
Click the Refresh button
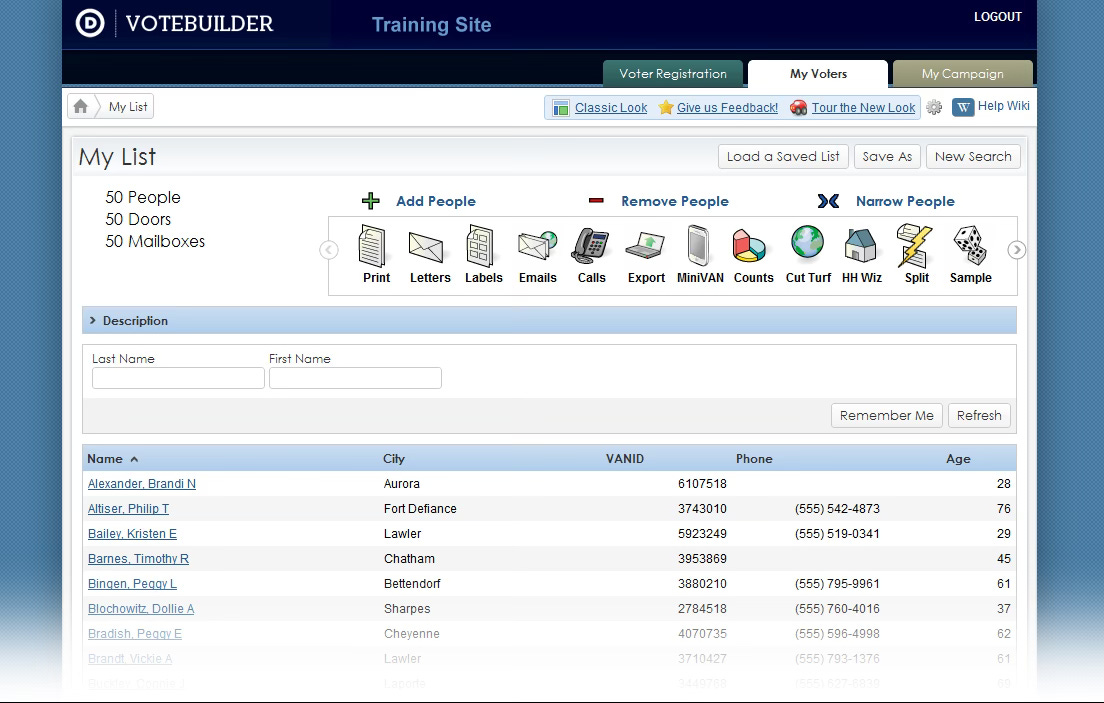pos(979,416)
